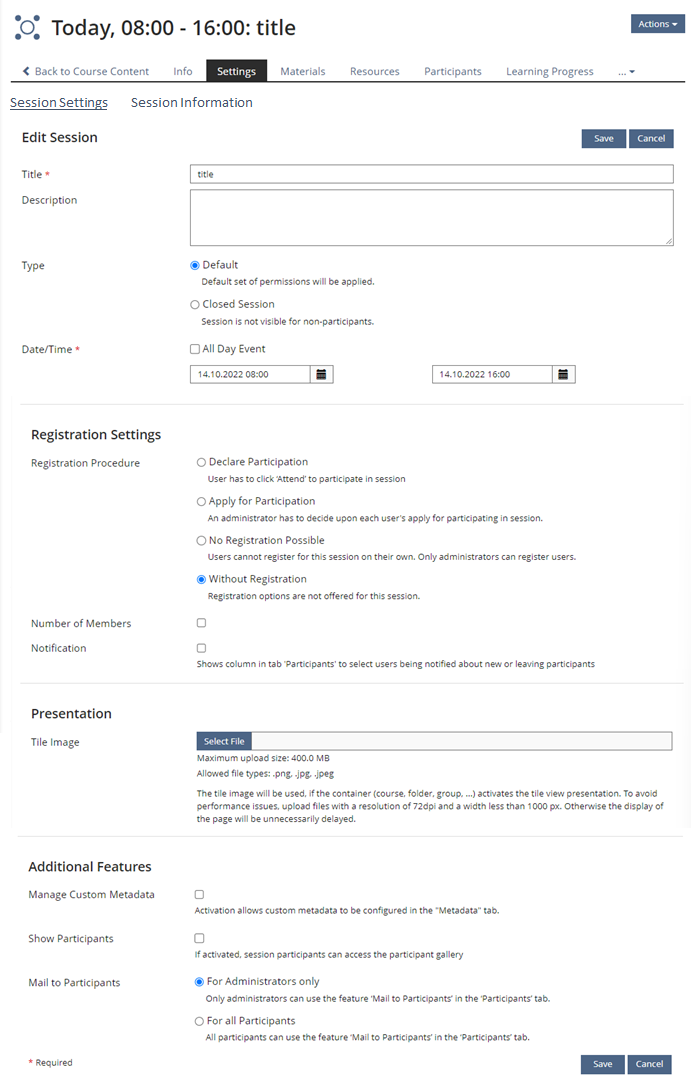
Task: Open the Session Information sub-tab
Action: click(x=191, y=102)
